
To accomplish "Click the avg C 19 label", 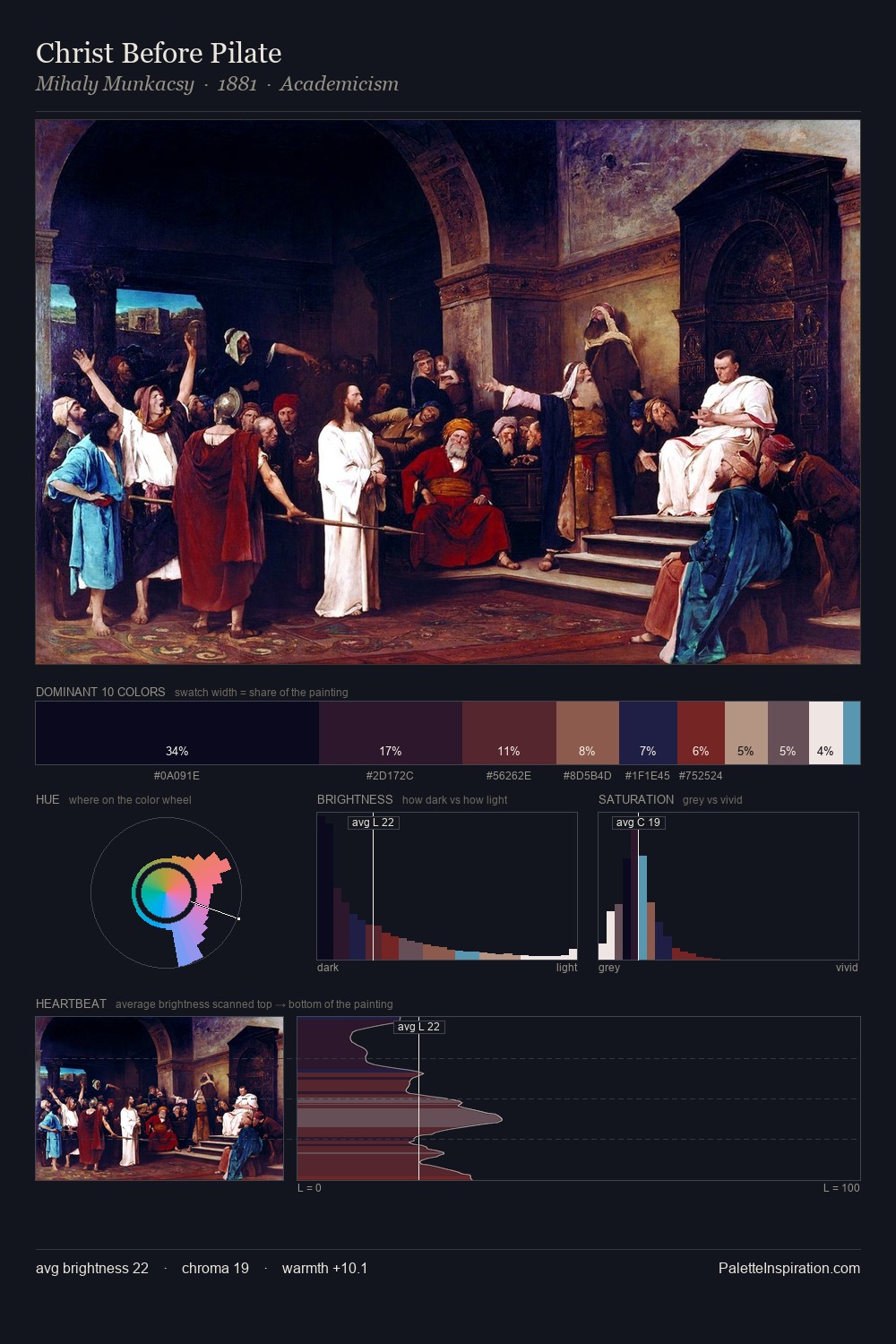I will (x=638, y=823).
